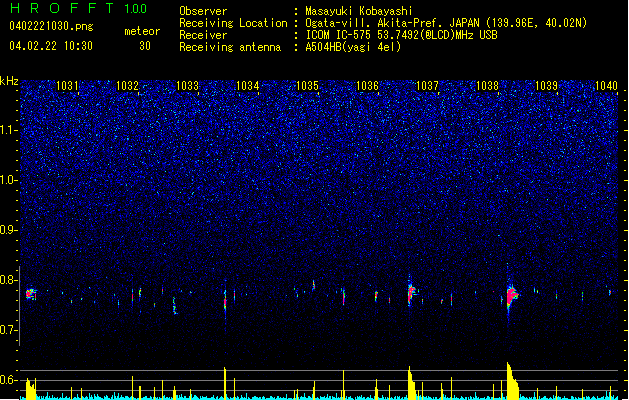Image resolution: width=629 pixels, height=400 pixels.
Task: Click the large meteor echo after 1038
Action: (511, 297)
